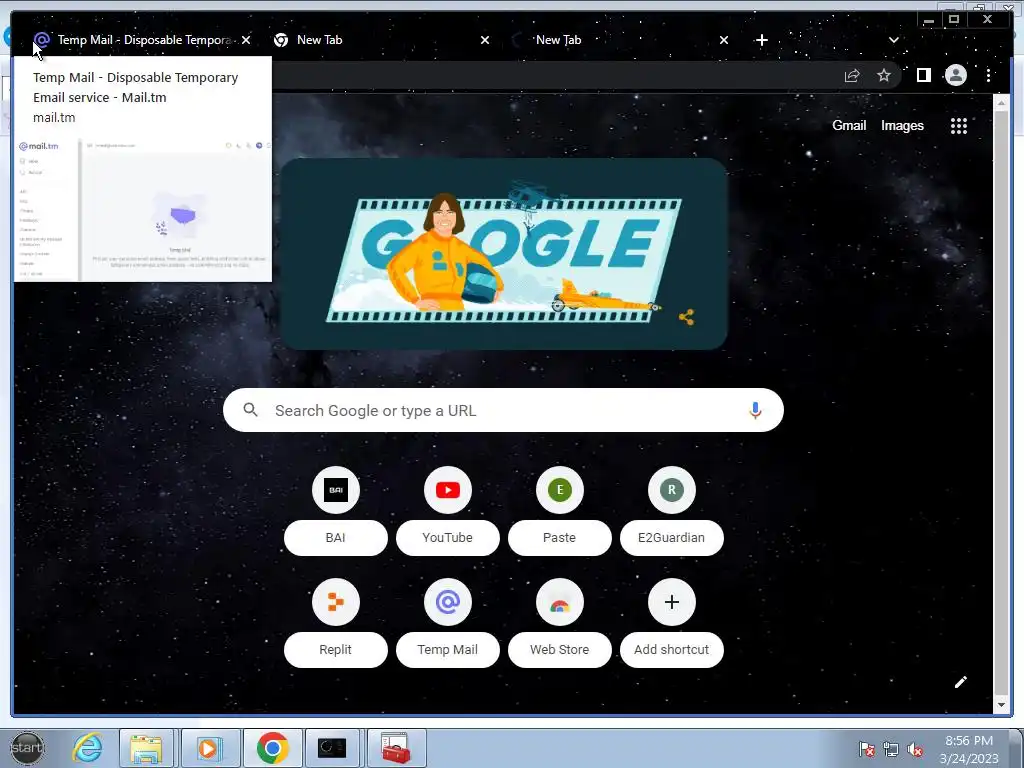Click the BAI label
1024x768 pixels.
tap(336, 537)
